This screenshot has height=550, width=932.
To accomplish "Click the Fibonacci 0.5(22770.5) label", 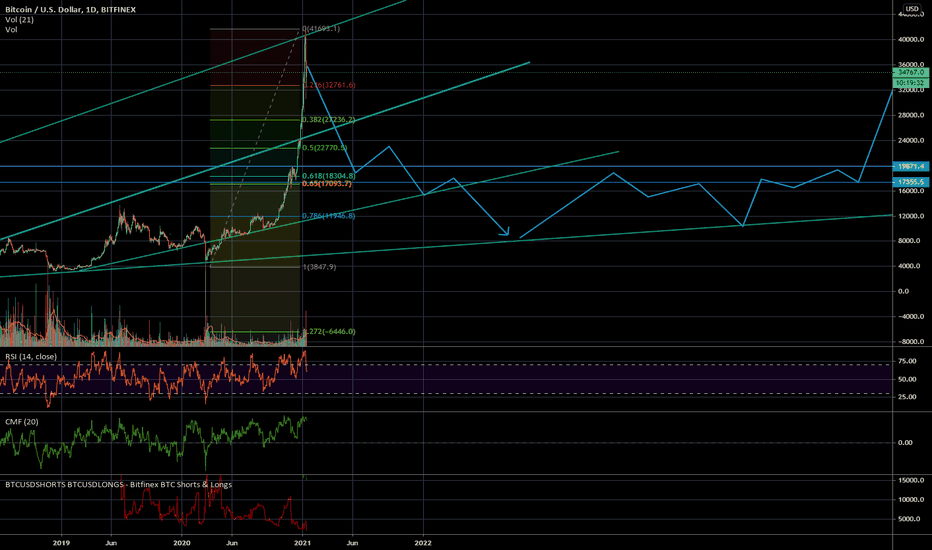I will (x=325, y=147).
